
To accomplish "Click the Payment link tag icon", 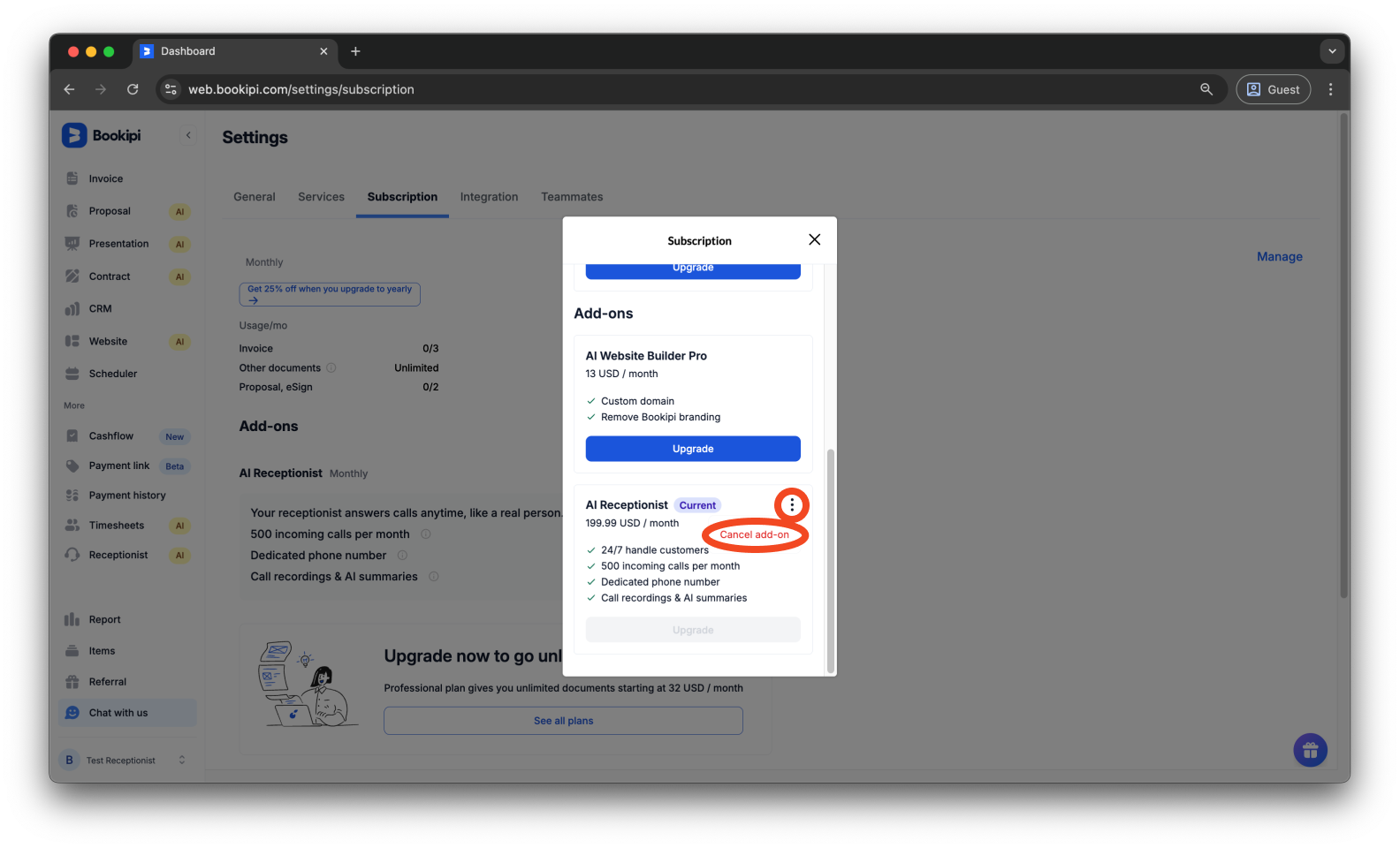I will click(x=72, y=466).
